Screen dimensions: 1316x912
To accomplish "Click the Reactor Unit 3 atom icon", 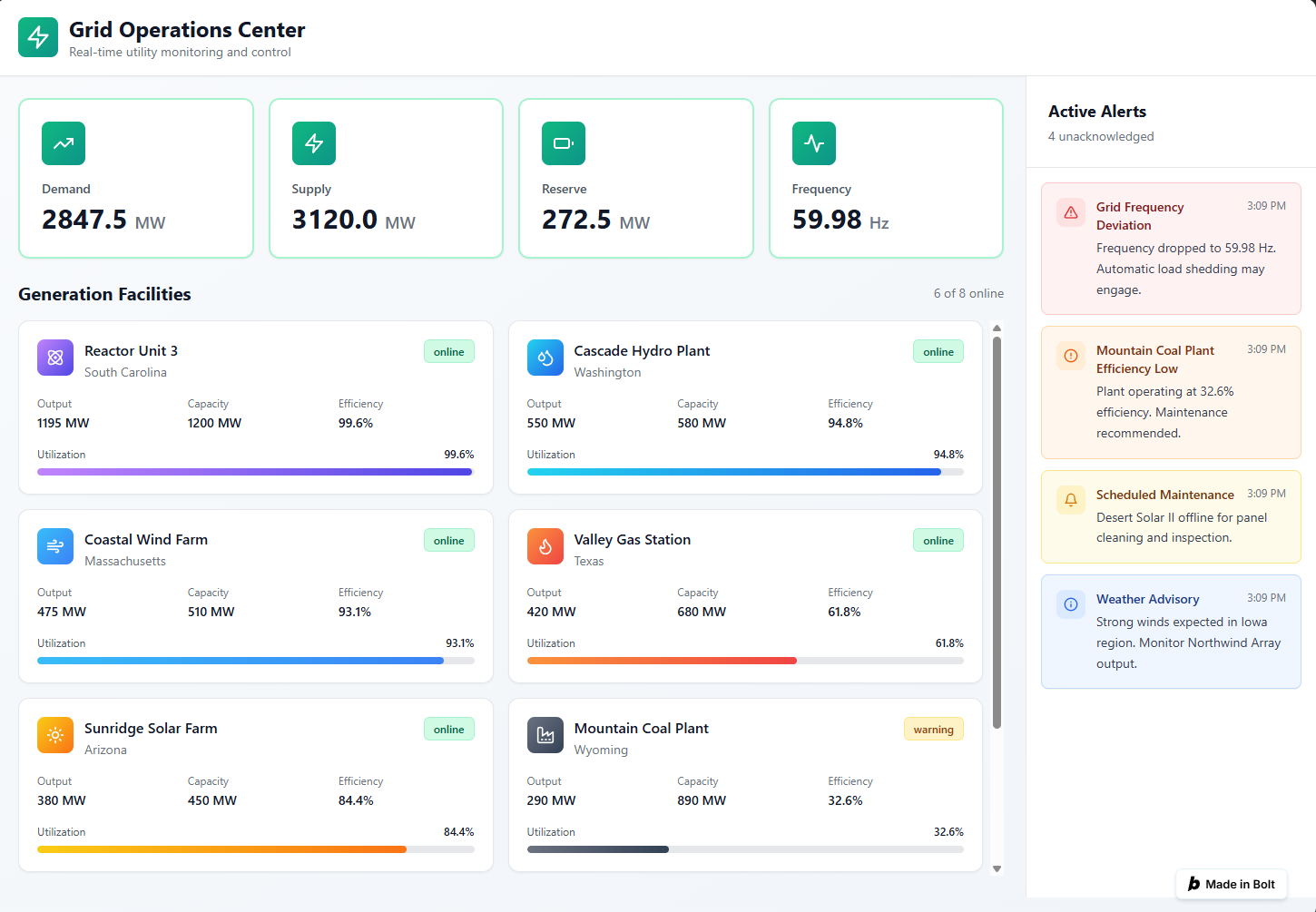I will click(55, 358).
